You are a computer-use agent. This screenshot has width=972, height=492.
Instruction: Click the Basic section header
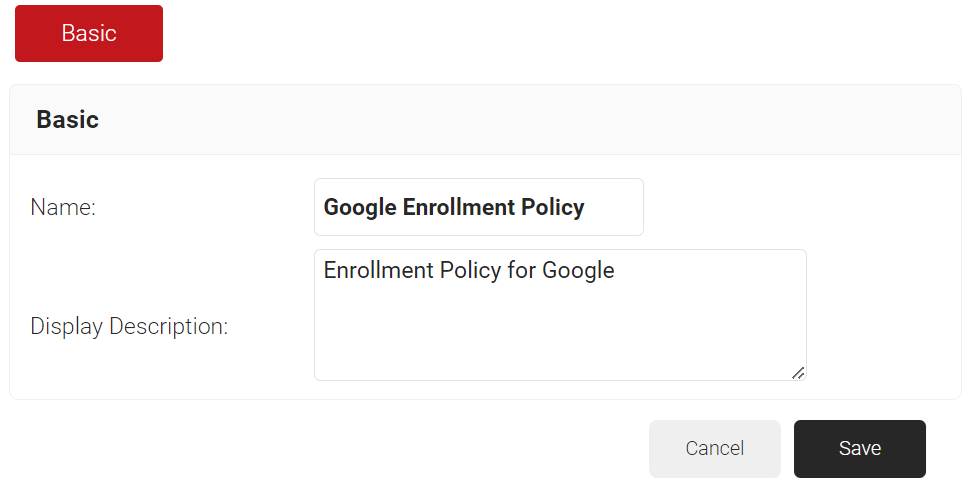click(485, 120)
